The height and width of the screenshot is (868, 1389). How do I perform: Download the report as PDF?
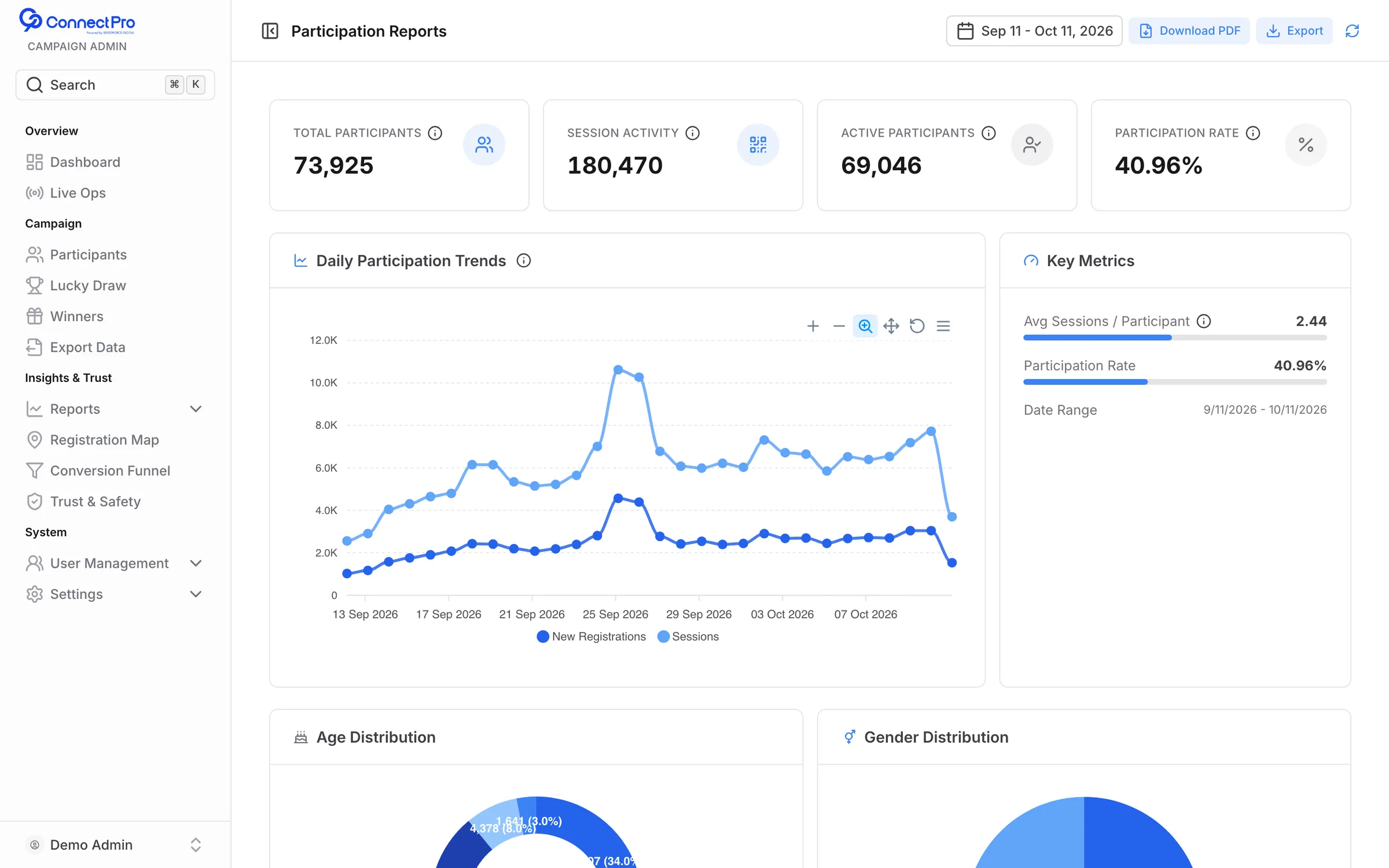click(1189, 31)
